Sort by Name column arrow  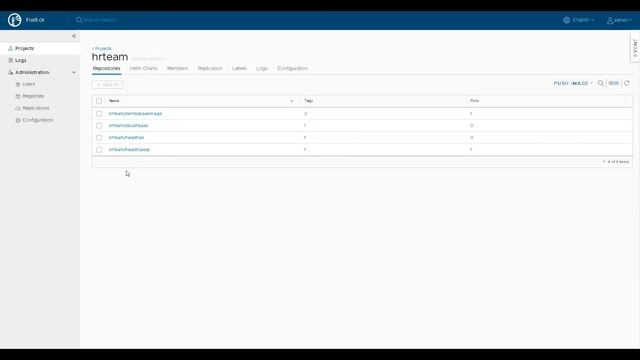[x=291, y=101]
